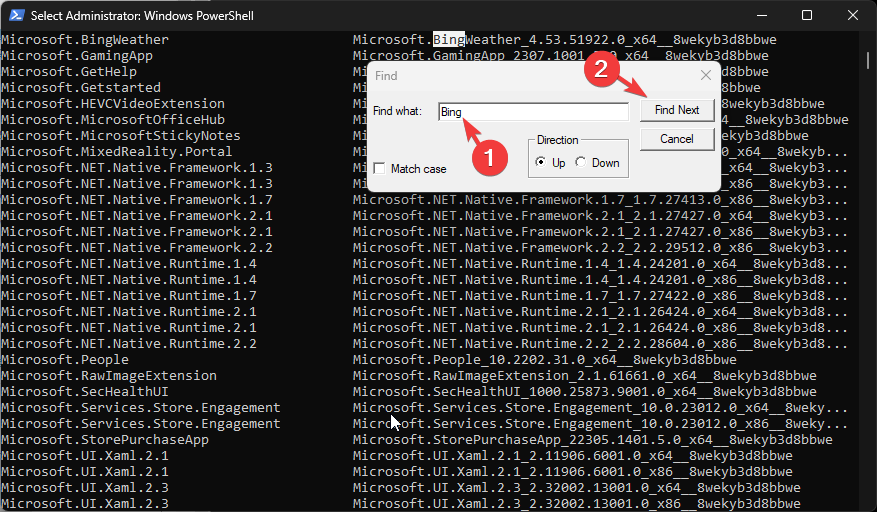Viewport: 877px width, 512px height.
Task: Click Microsoft.NET.Native.Framework.2.2 in left column
Action: pyautogui.click(x=137, y=248)
